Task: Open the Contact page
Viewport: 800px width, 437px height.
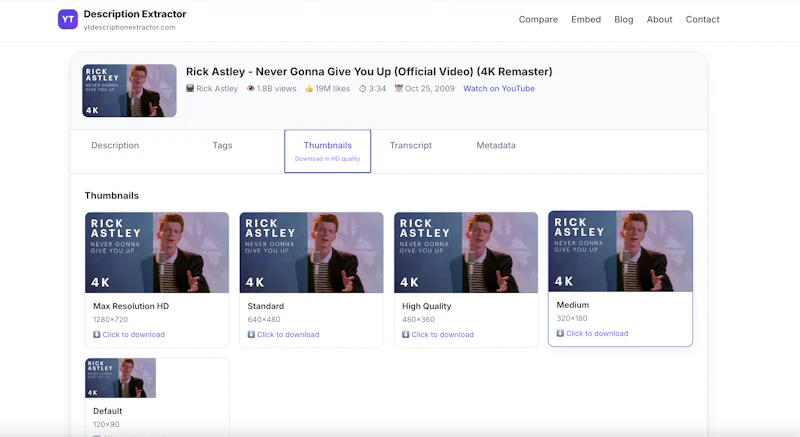Action: click(x=702, y=19)
